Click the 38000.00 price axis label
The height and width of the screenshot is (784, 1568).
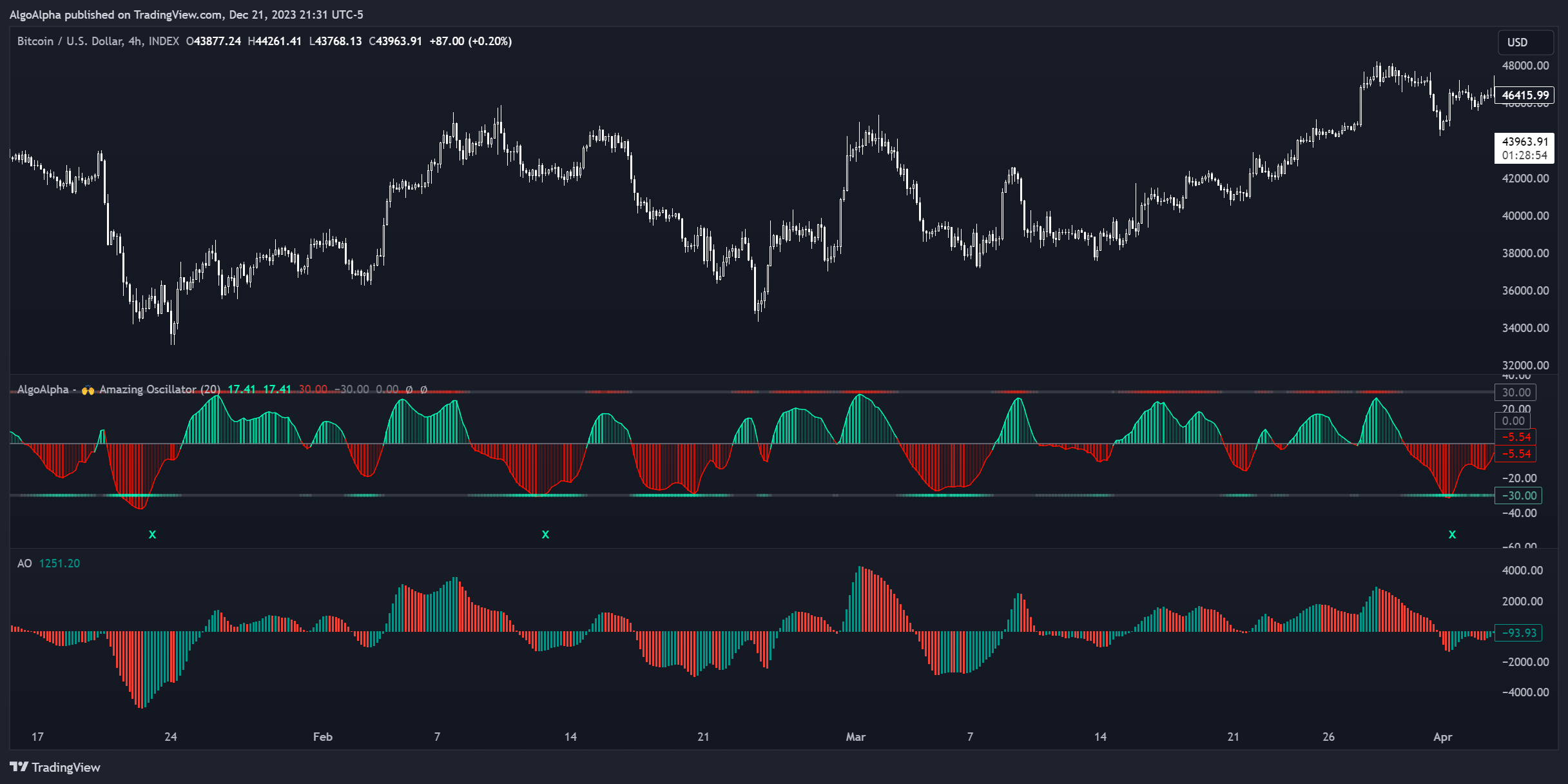(1525, 253)
